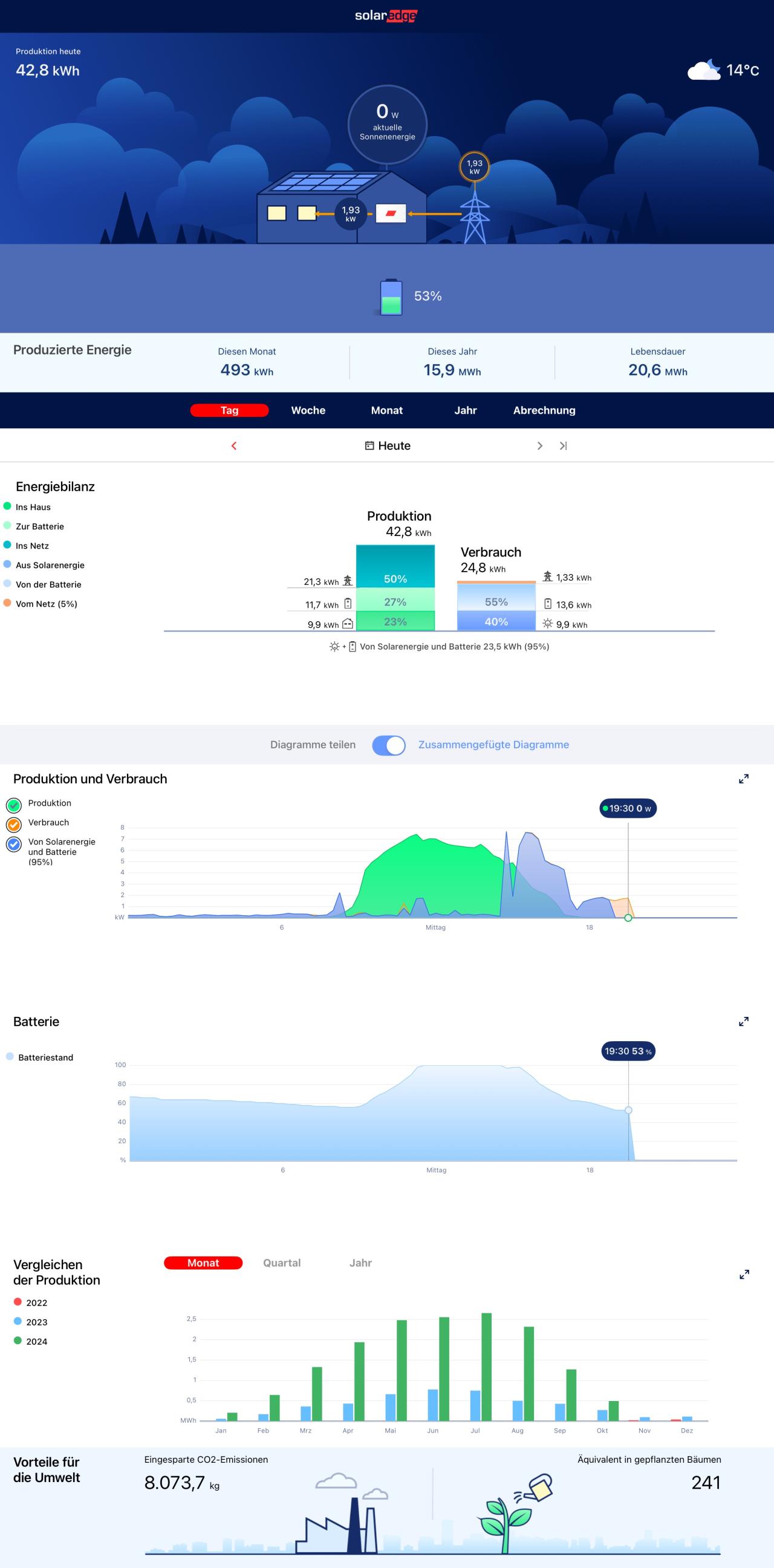Expand the Produktion und Verbrauch chart
The height and width of the screenshot is (1568, 774).
point(744,779)
